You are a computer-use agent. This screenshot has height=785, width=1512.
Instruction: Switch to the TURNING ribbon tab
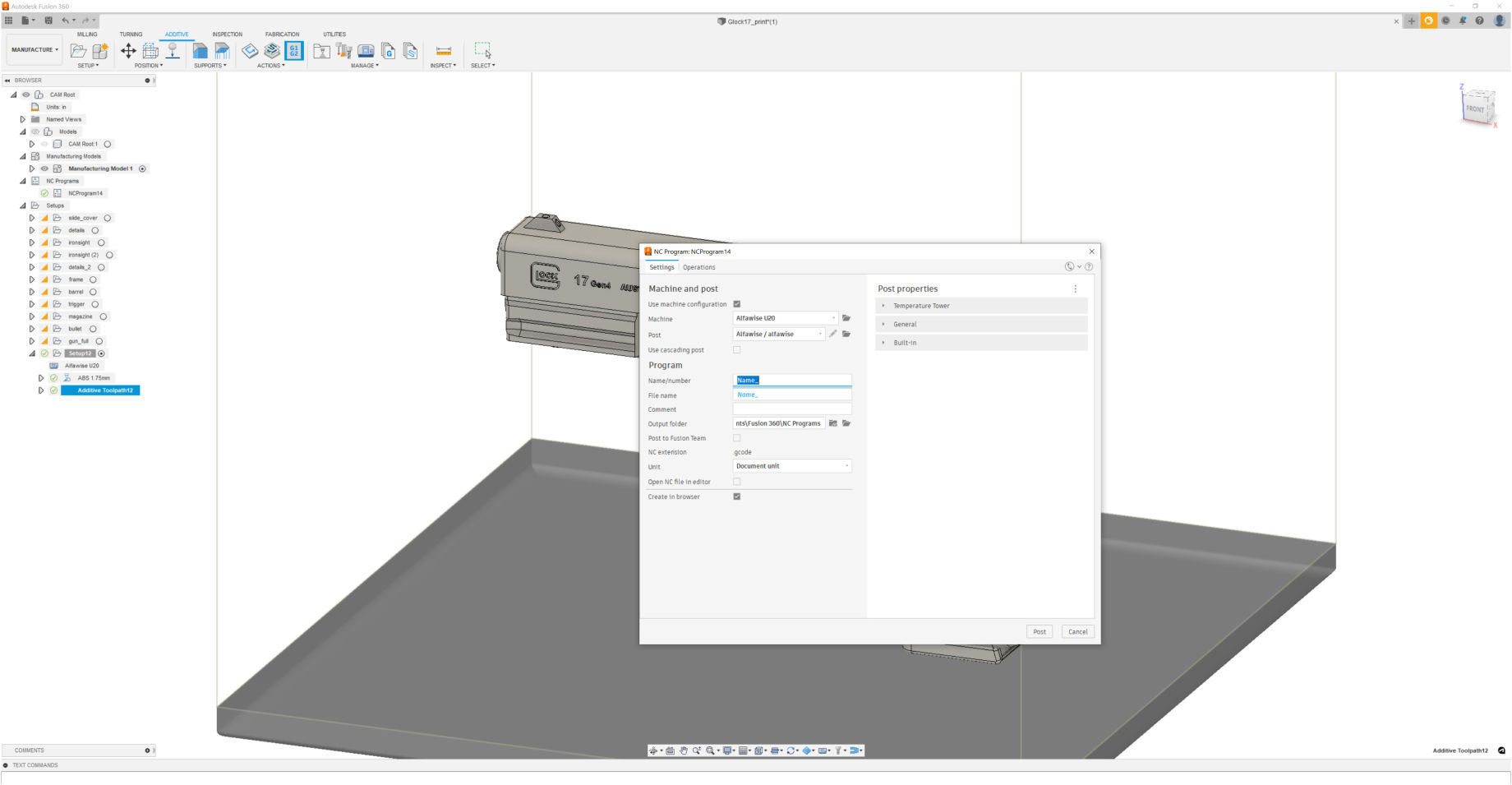click(131, 35)
